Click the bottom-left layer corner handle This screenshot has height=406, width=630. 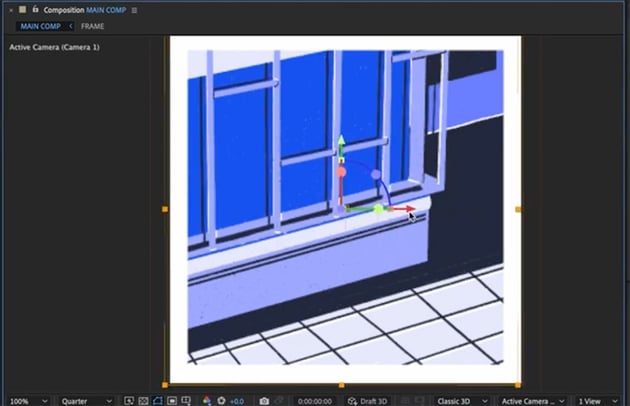(165, 385)
